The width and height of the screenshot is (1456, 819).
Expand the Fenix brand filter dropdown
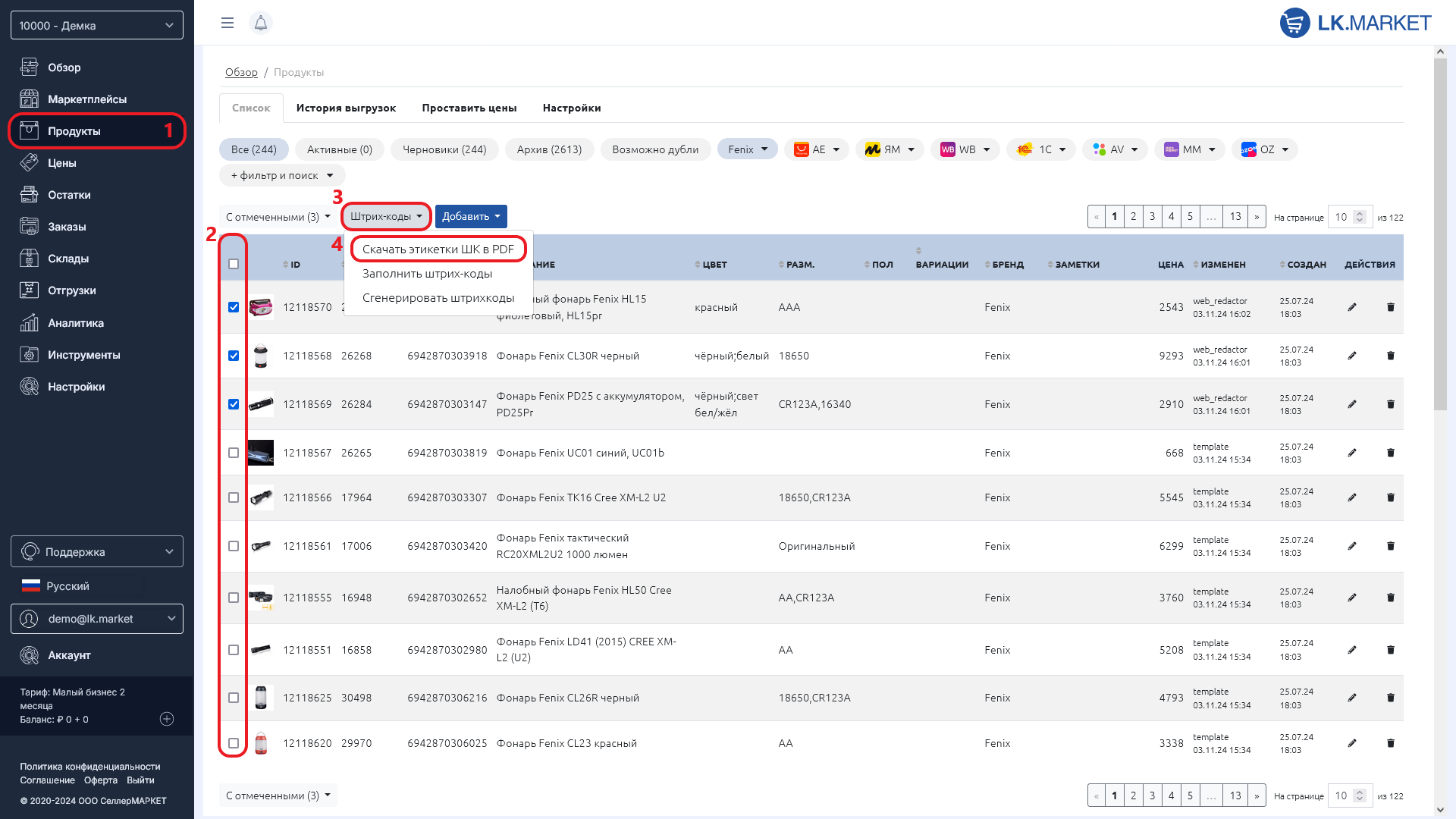pos(747,149)
